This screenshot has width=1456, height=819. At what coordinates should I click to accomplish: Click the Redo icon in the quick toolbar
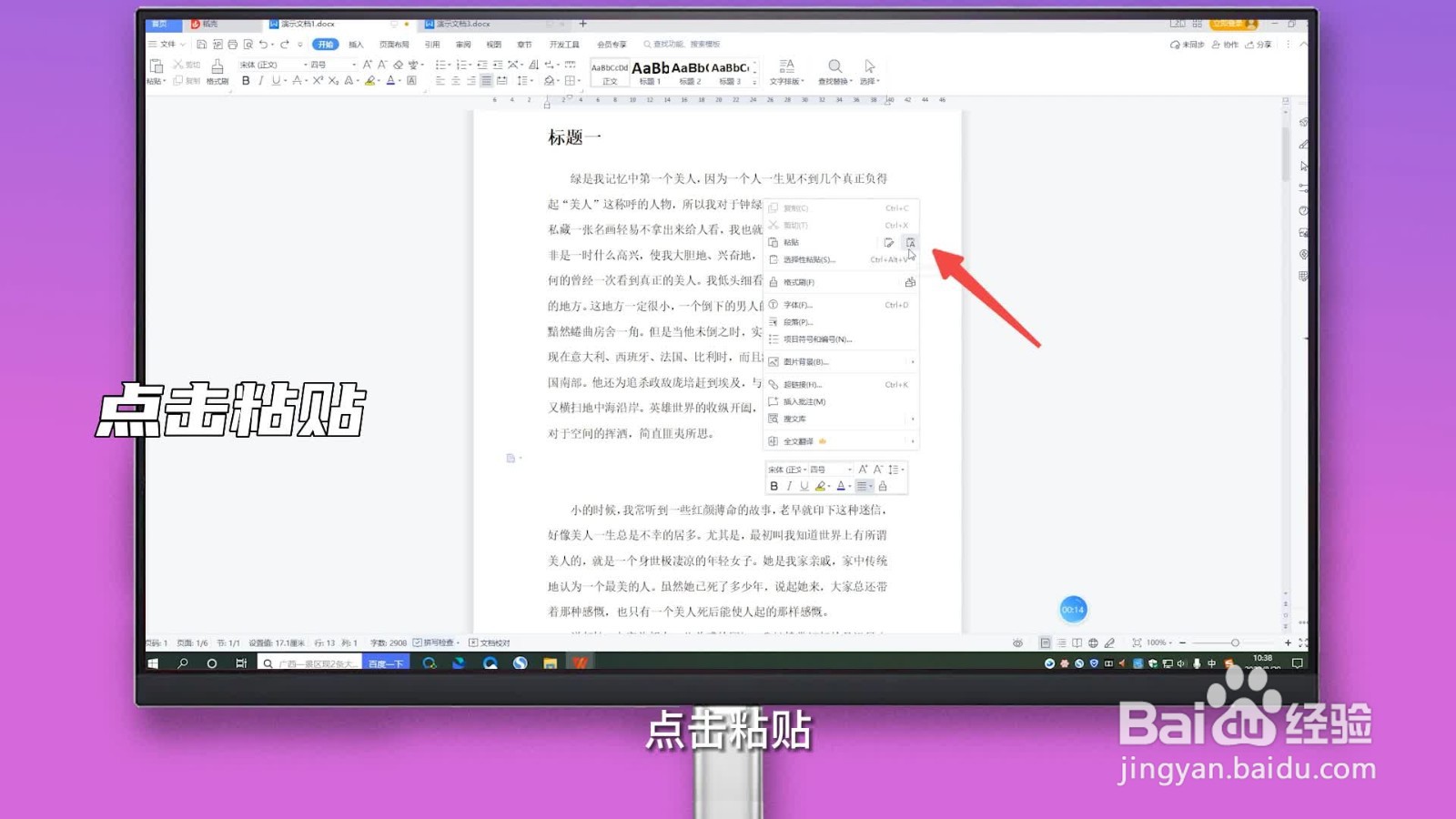click(284, 45)
